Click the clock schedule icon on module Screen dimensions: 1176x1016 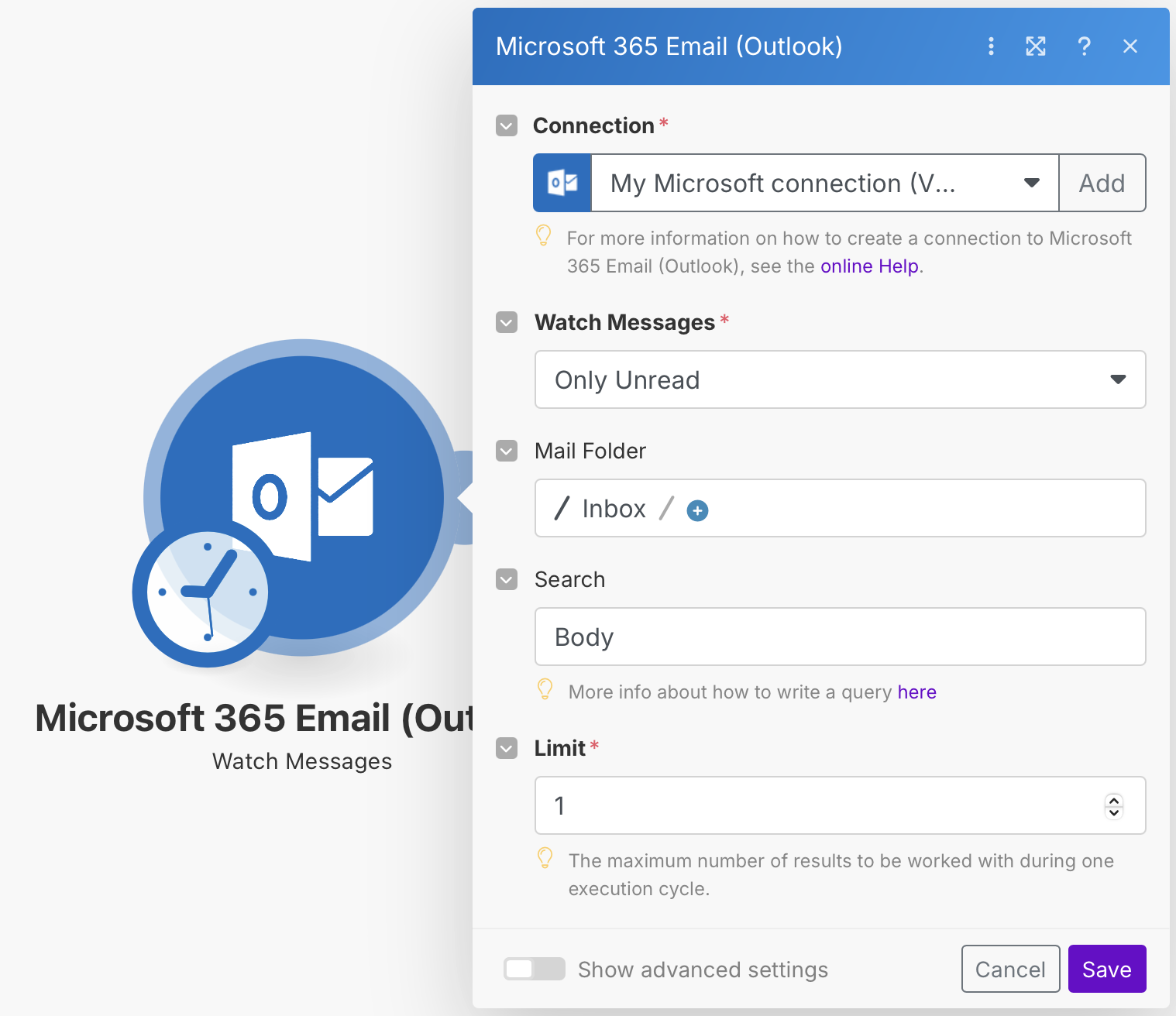208,592
